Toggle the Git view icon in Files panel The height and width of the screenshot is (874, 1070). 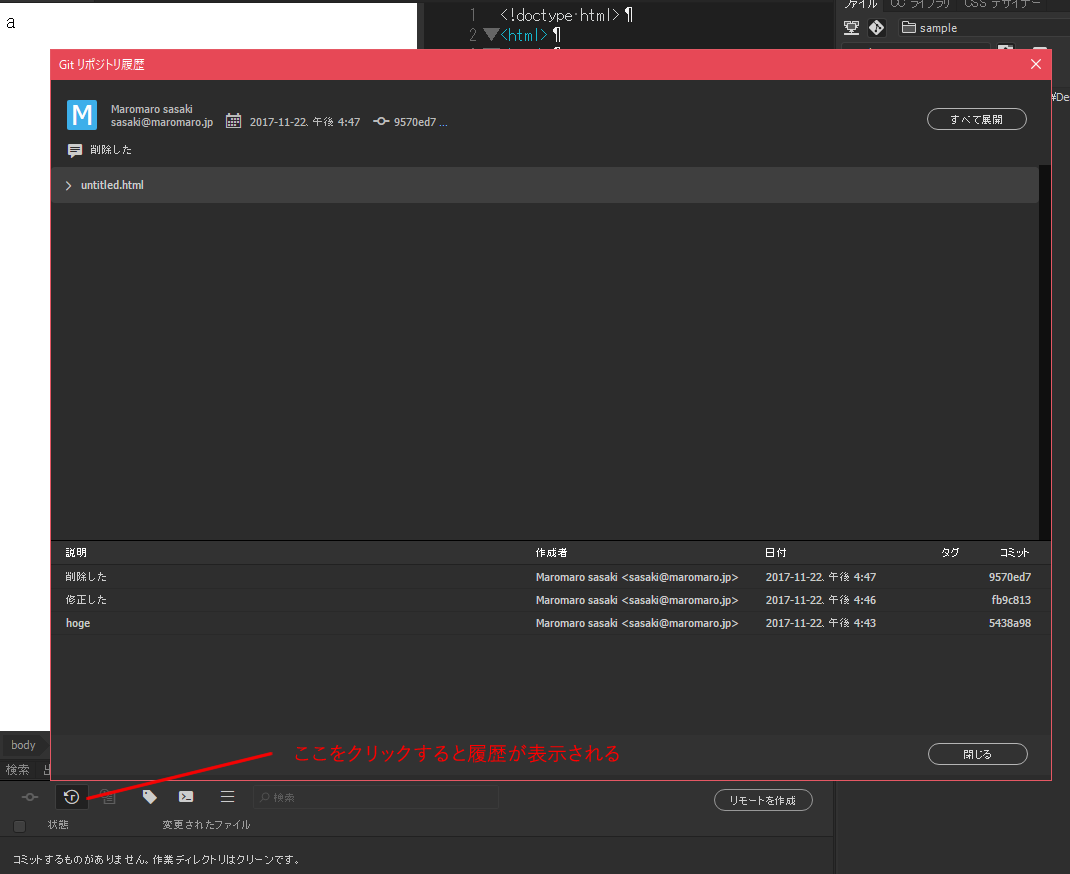[x=876, y=27]
